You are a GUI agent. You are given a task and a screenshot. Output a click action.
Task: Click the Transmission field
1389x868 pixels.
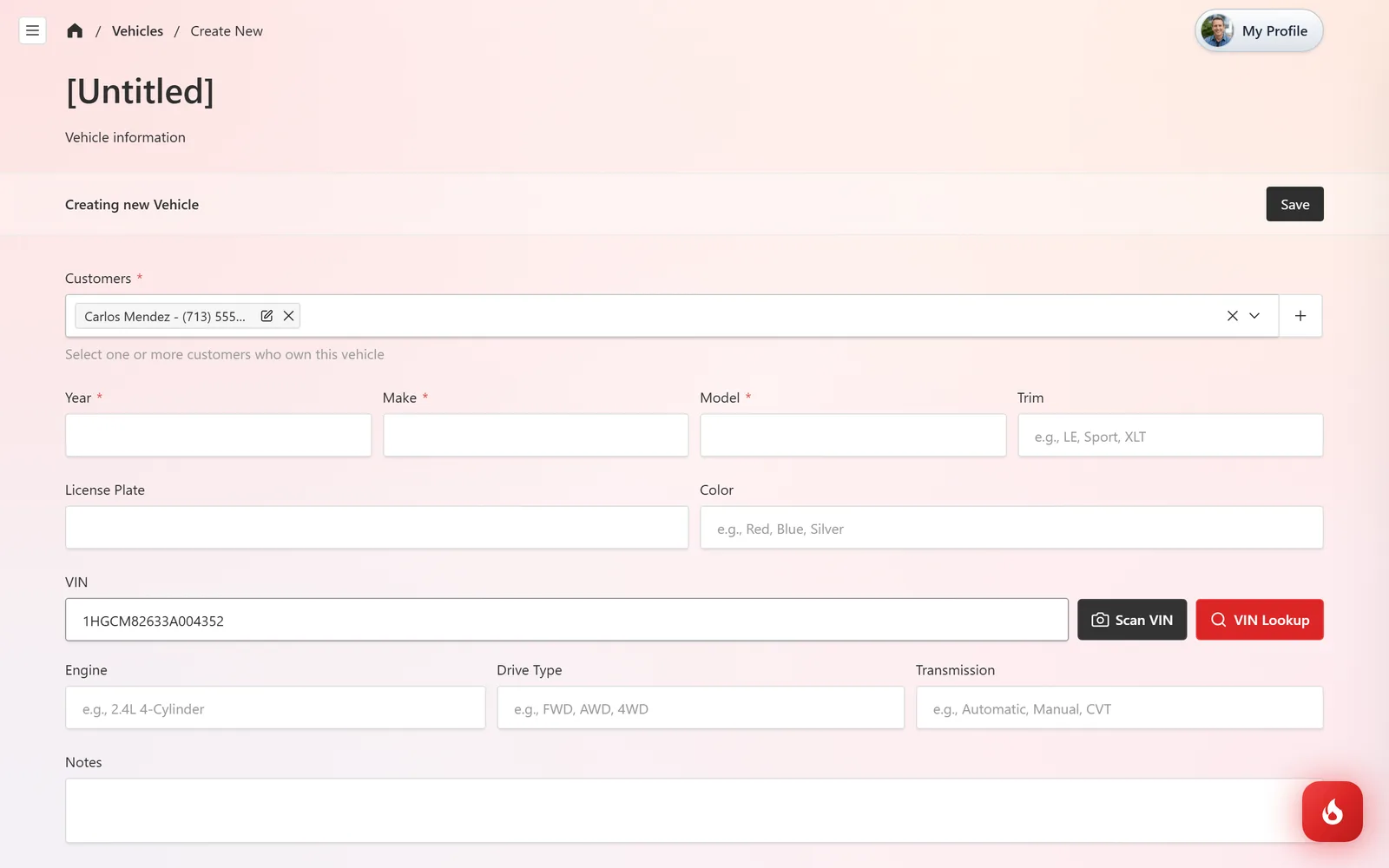click(1120, 707)
